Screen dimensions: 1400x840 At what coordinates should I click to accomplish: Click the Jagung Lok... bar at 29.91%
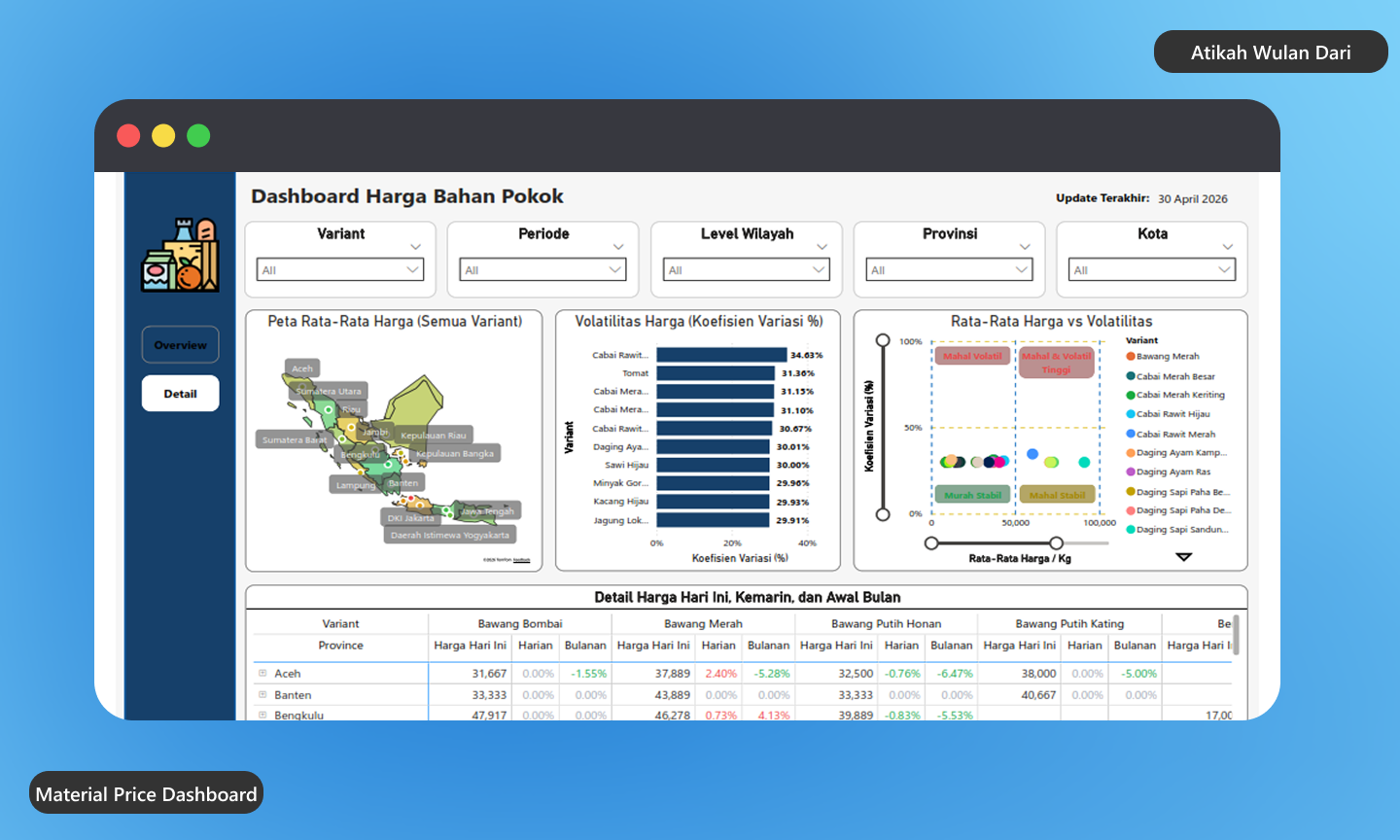pos(714,520)
